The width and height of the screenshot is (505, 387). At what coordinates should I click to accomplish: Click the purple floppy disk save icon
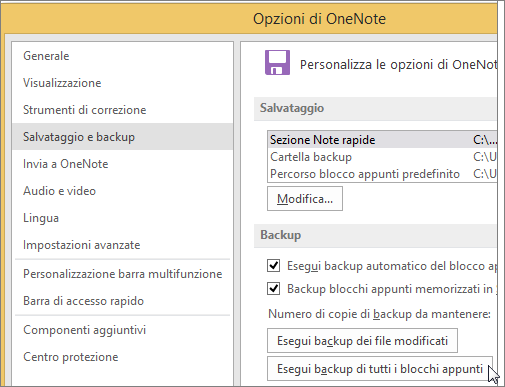277,62
